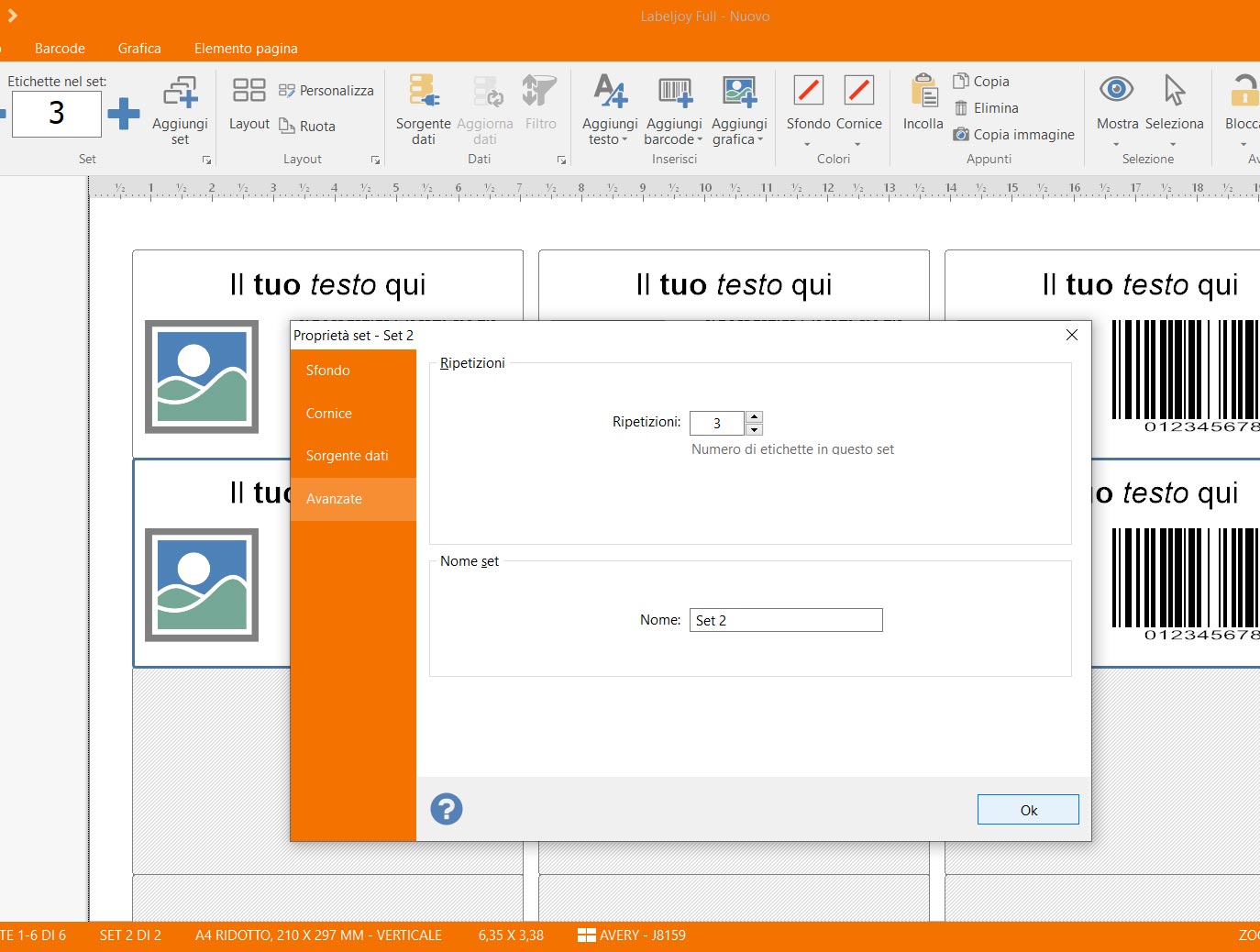
Task: Click the Nome text field
Action: (x=786, y=620)
